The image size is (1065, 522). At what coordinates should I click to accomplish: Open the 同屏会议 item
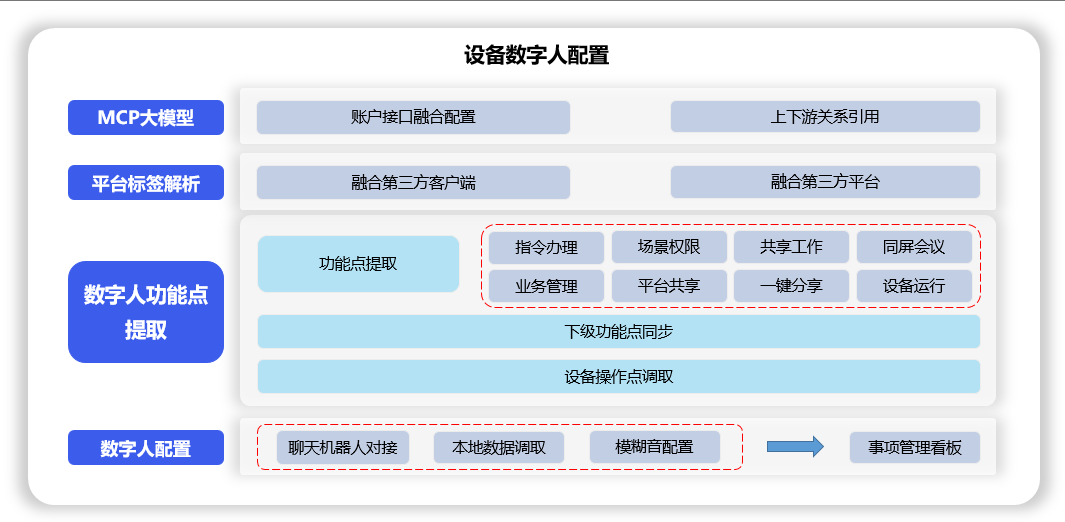coord(914,247)
